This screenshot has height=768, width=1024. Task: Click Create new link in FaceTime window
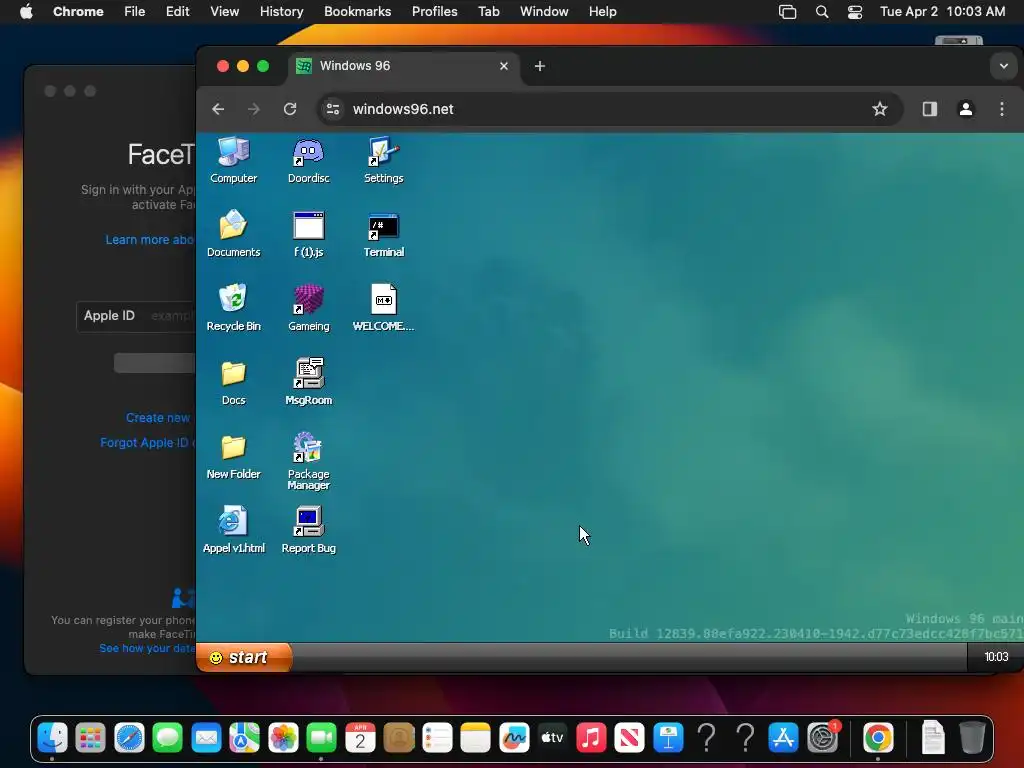point(158,417)
